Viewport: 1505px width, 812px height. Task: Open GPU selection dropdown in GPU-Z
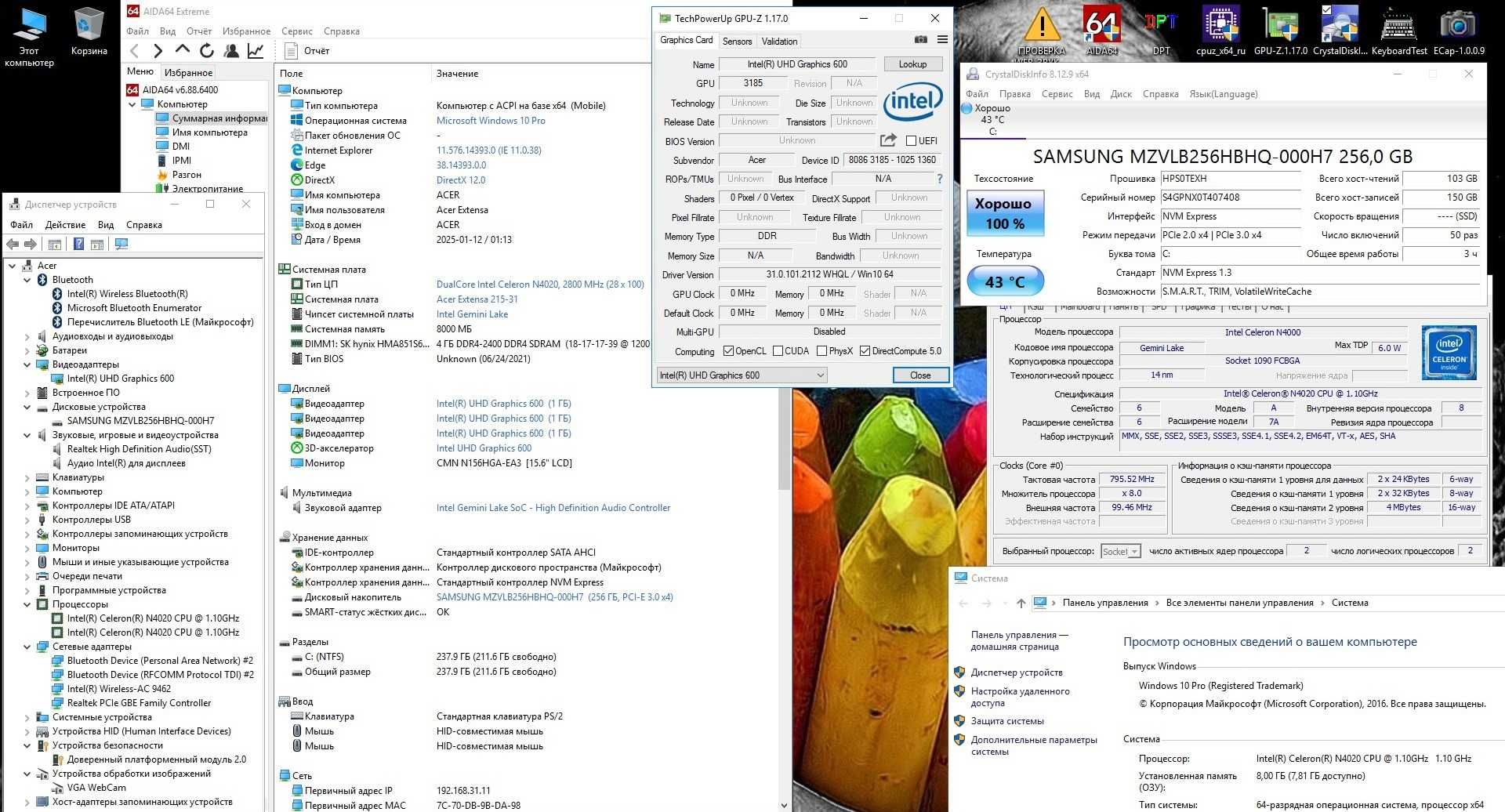click(x=742, y=375)
